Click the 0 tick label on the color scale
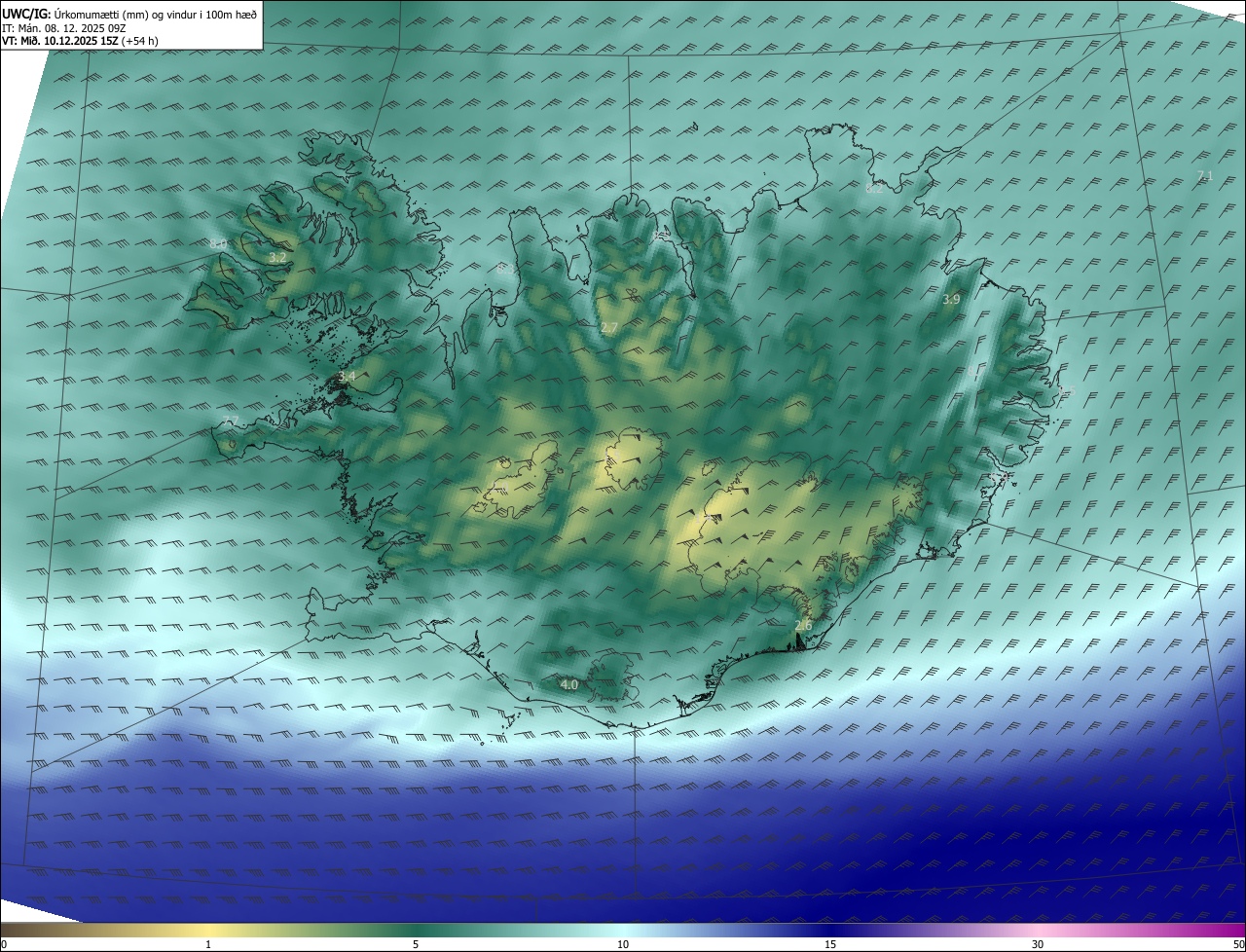 [4, 944]
